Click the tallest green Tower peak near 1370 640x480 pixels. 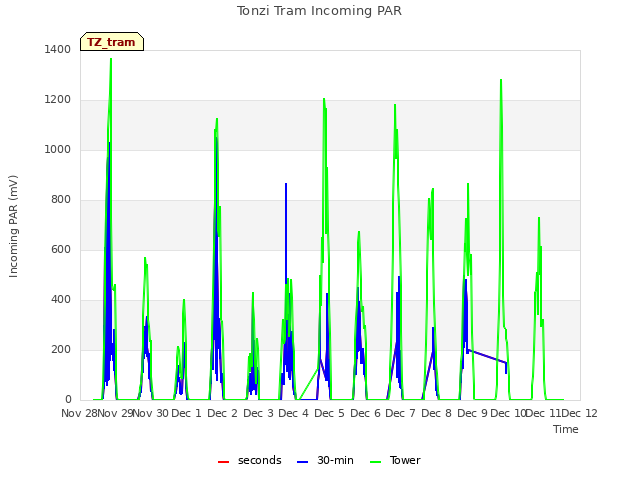click(111, 61)
